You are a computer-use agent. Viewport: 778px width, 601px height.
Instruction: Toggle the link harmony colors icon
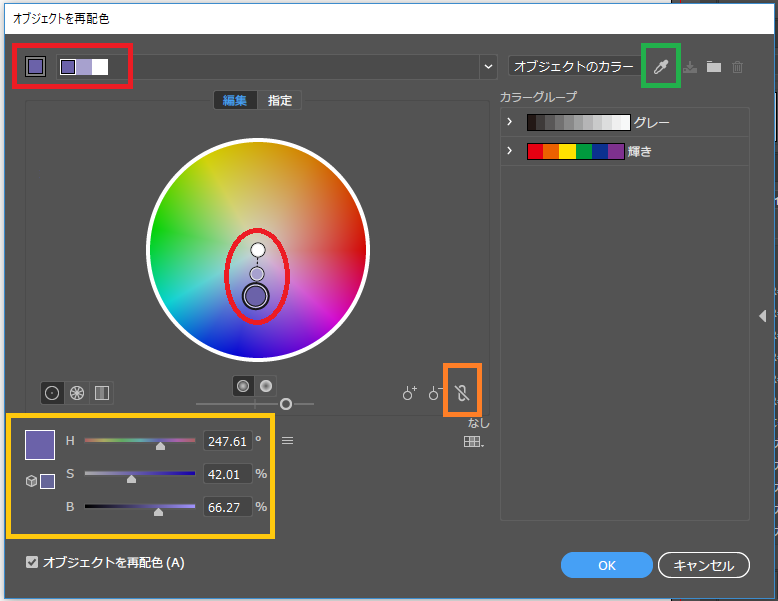tap(462, 393)
